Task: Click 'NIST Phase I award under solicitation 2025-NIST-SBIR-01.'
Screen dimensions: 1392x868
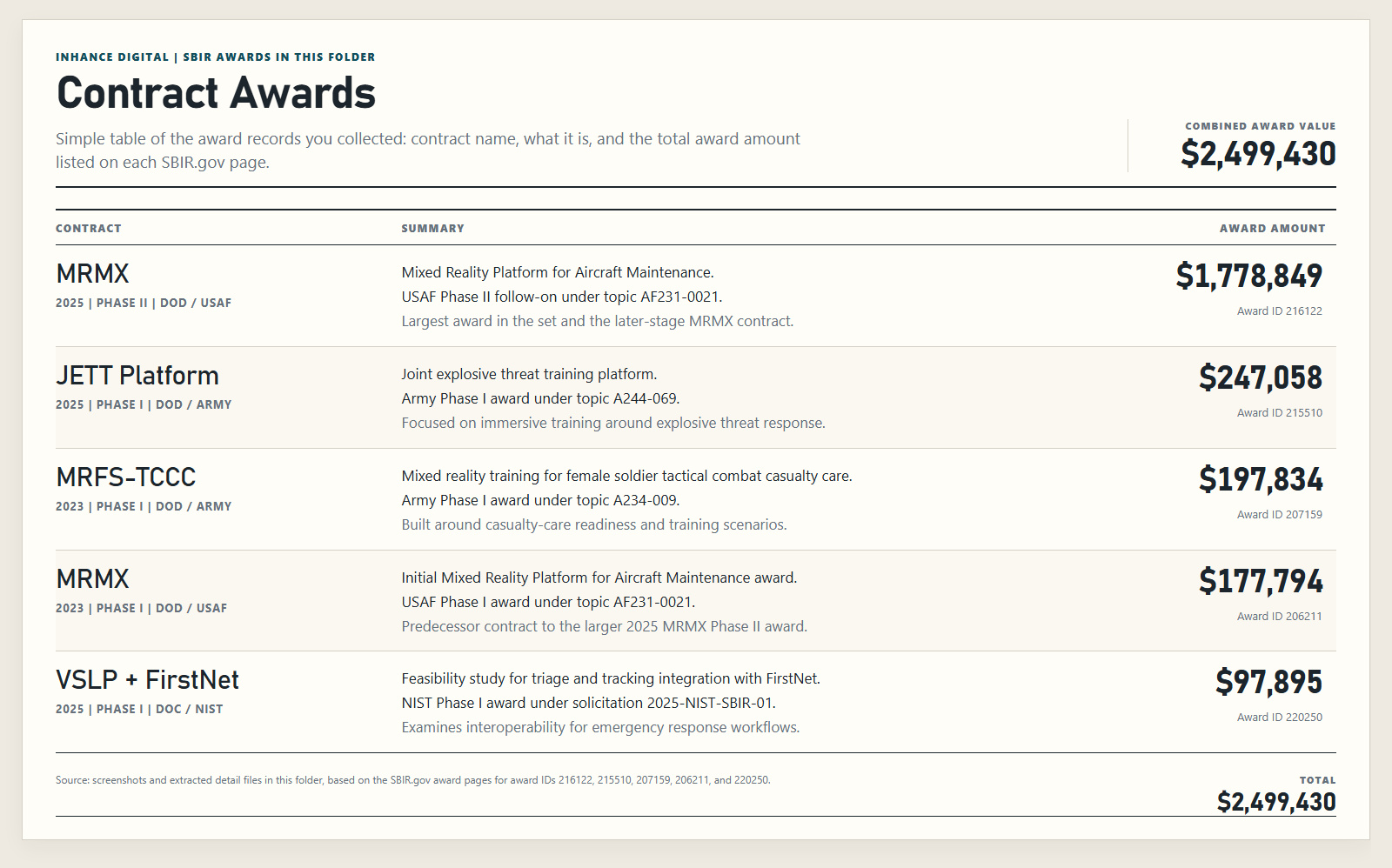Action: point(588,704)
